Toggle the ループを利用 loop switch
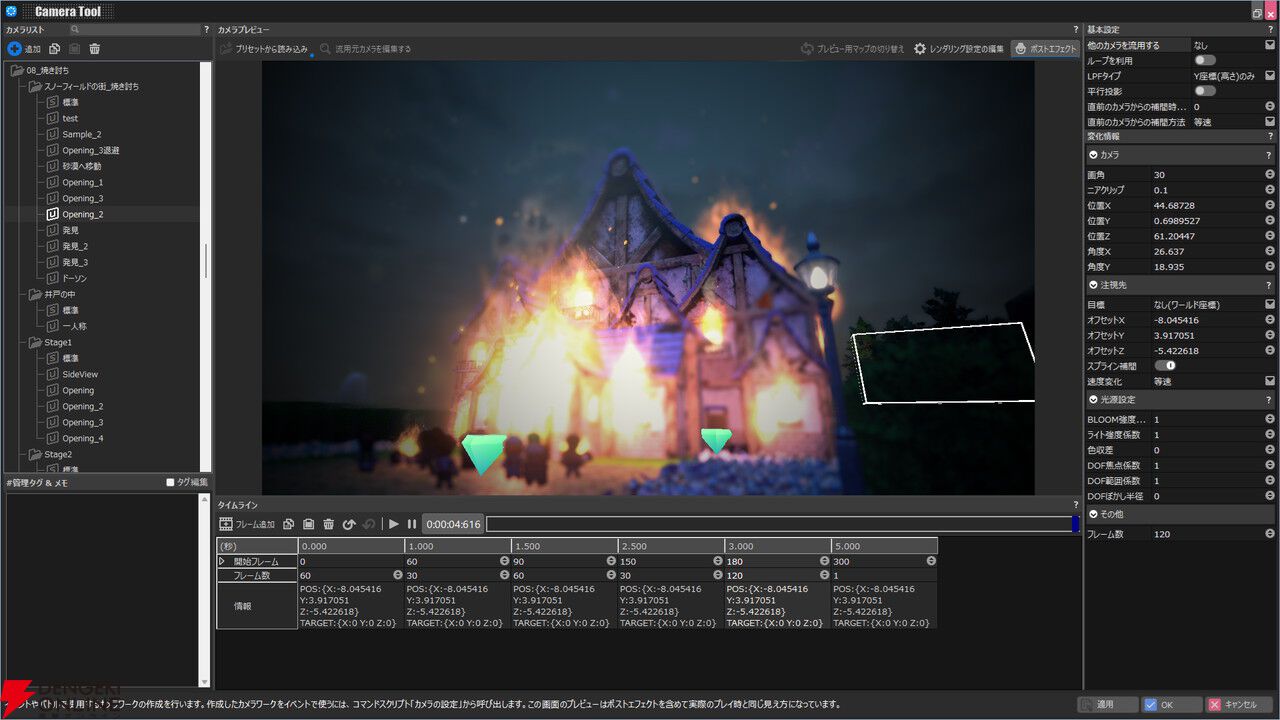This screenshot has width=1280, height=720. click(1204, 60)
